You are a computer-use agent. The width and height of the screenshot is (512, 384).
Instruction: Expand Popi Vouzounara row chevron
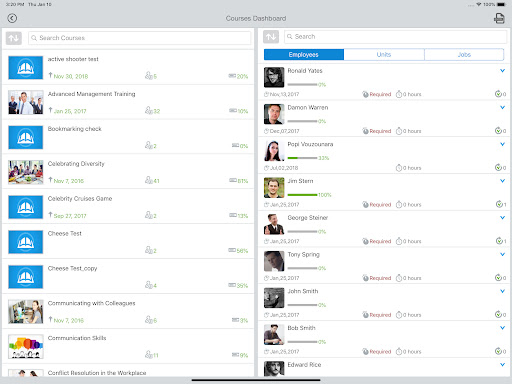coord(502,144)
